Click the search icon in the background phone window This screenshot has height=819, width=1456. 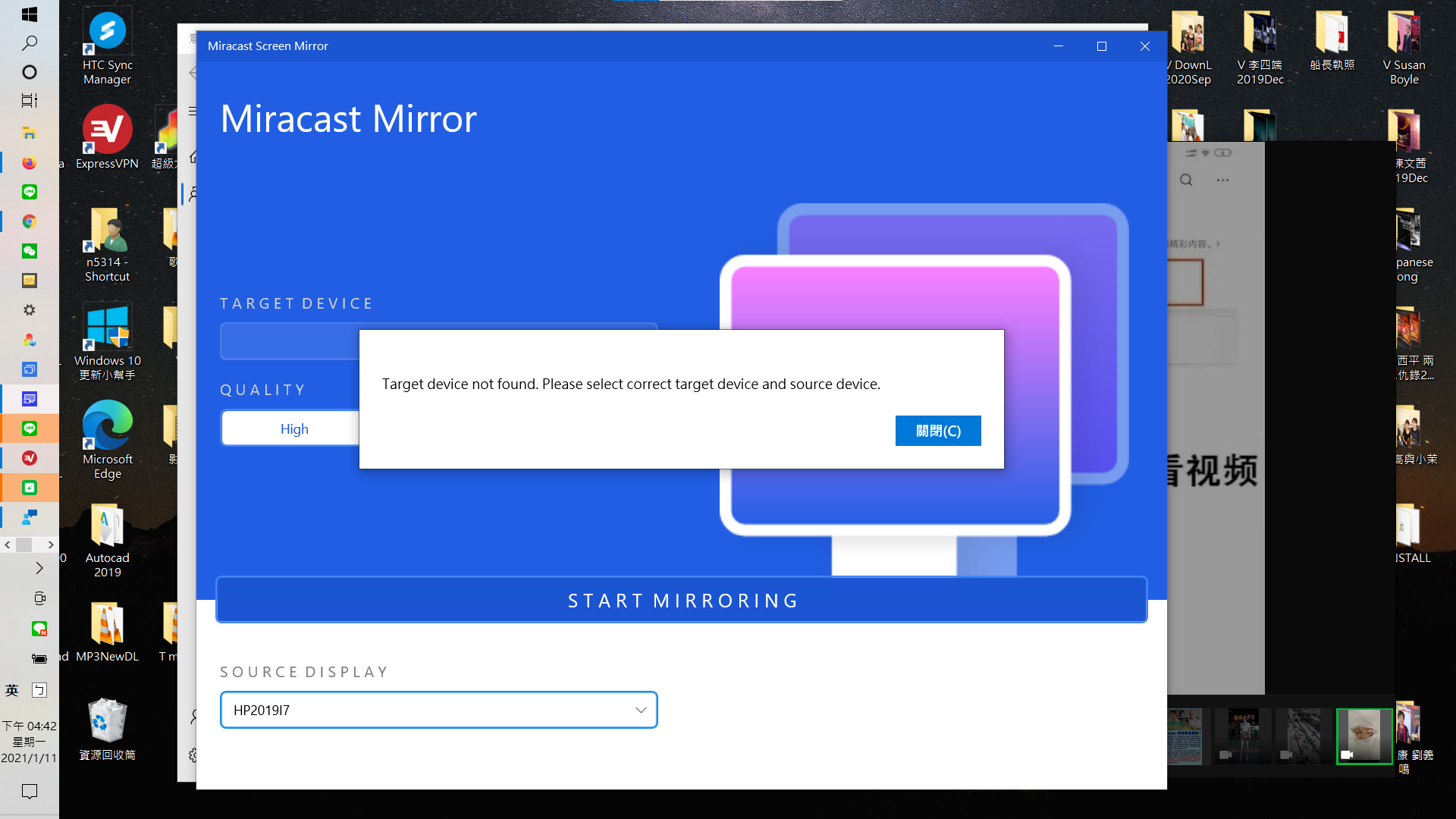[1186, 180]
